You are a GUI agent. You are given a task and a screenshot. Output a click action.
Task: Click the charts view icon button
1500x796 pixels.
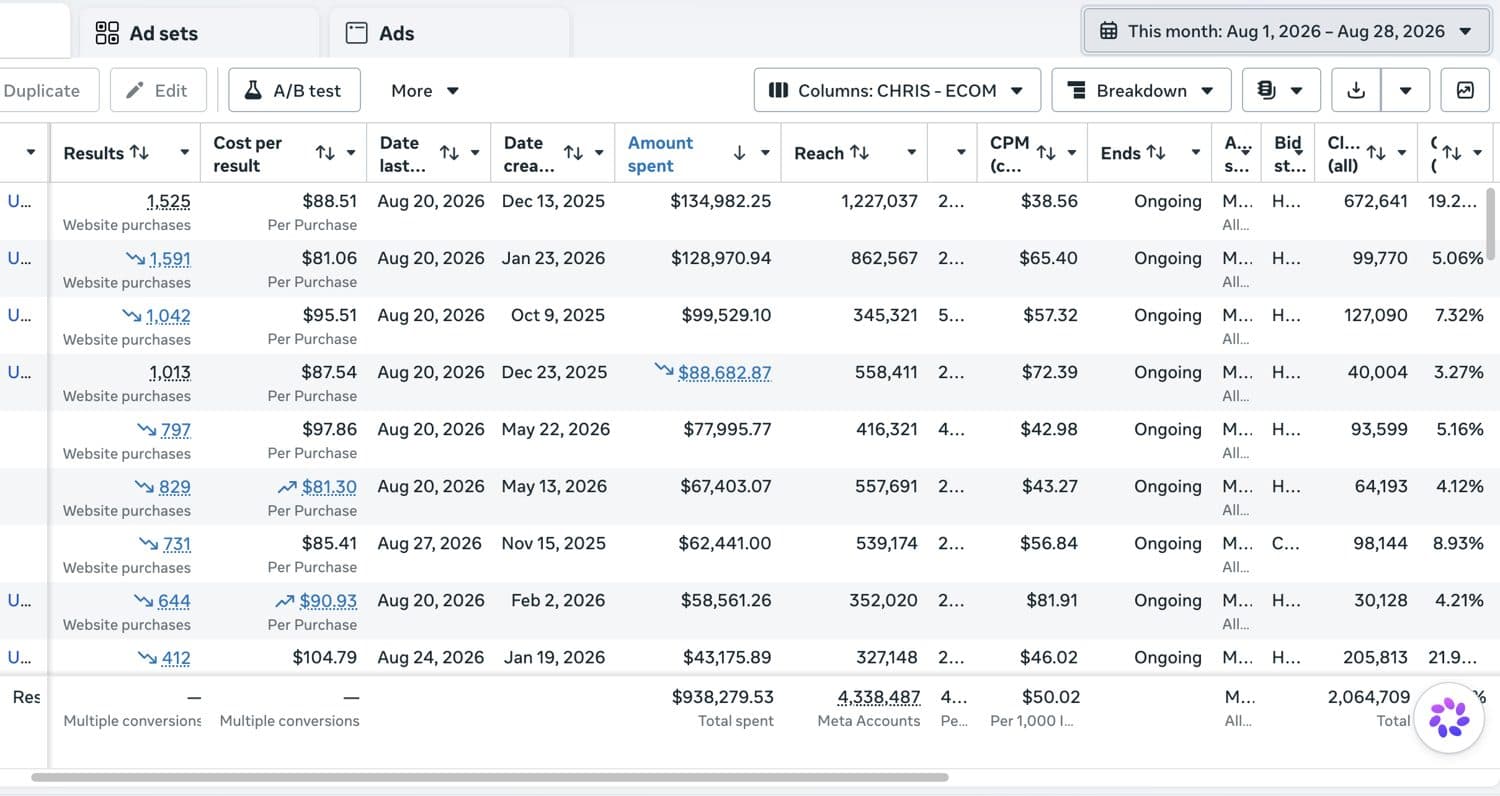1465,90
